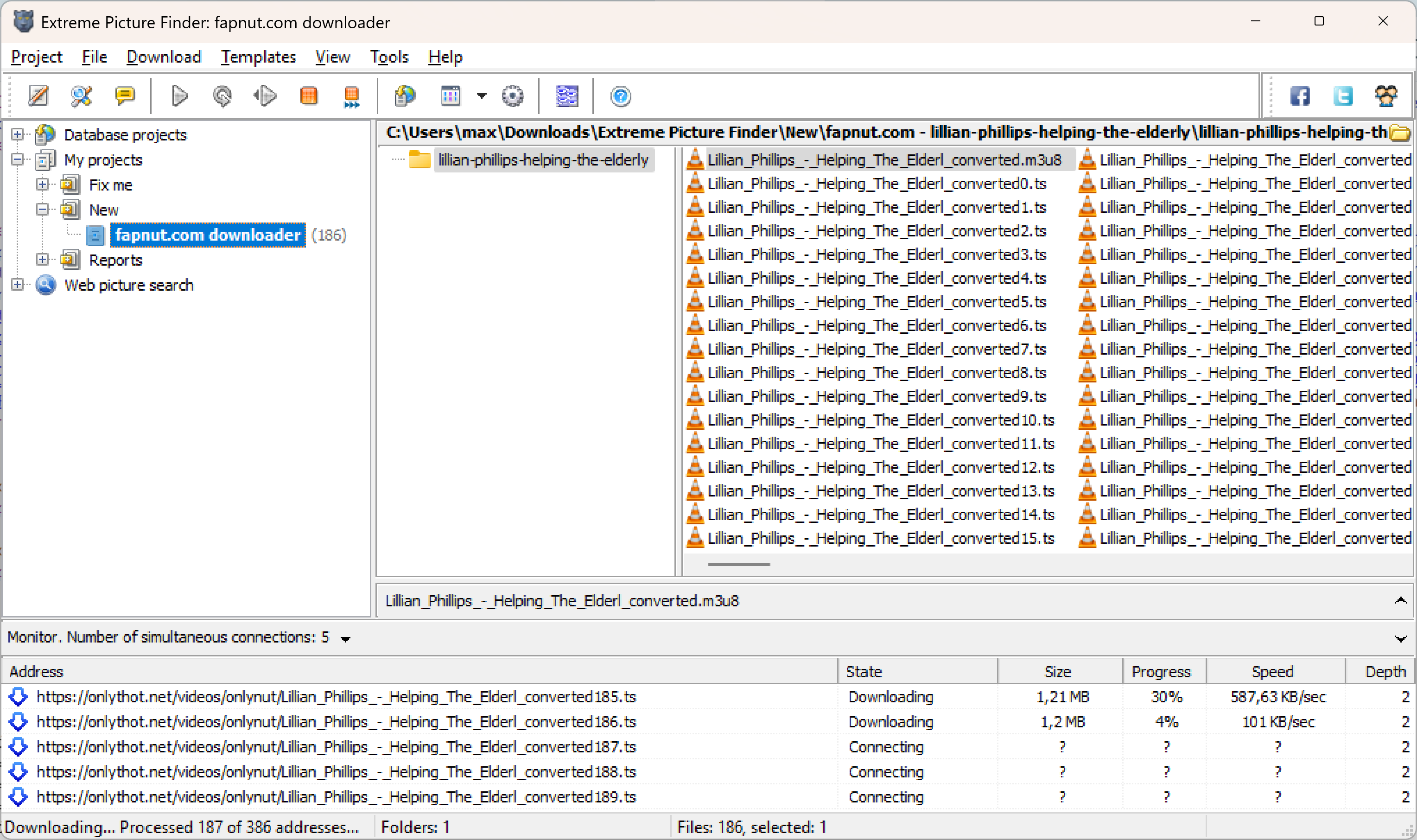Collapse the My projects tree node
This screenshot has height=840, width=1417.
pos(18,159)
